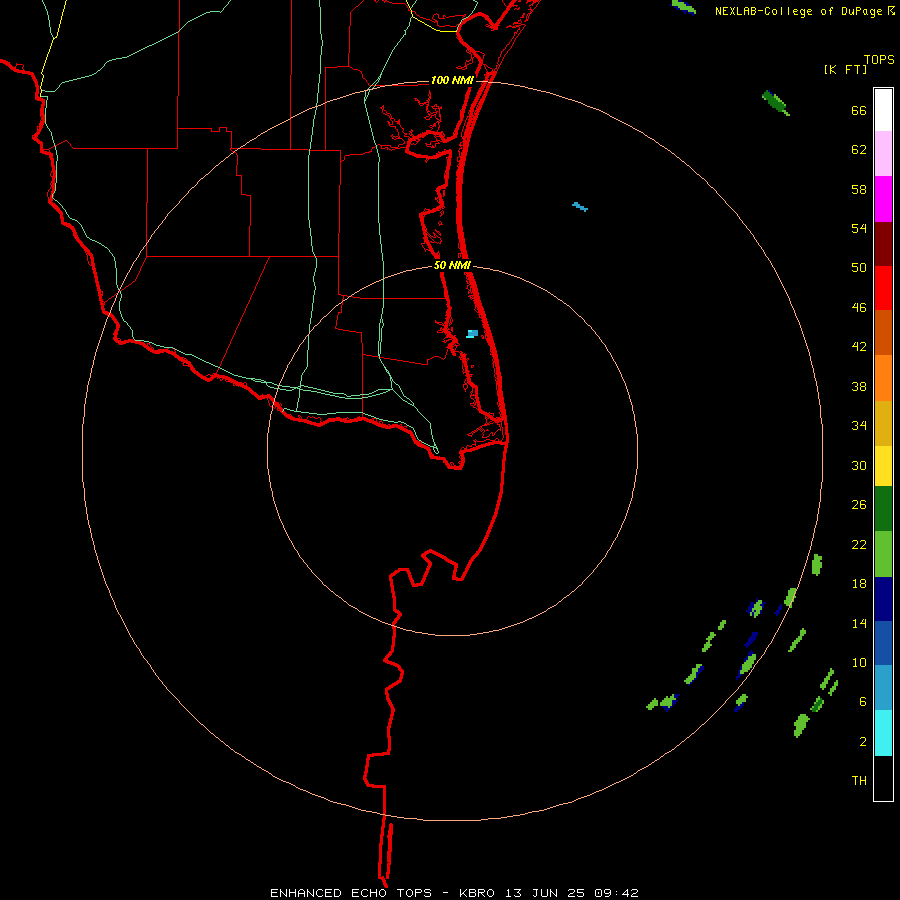This screenshot has height=900, width=900.
Task: Click the legend value '46'
Action: point(859,308)
